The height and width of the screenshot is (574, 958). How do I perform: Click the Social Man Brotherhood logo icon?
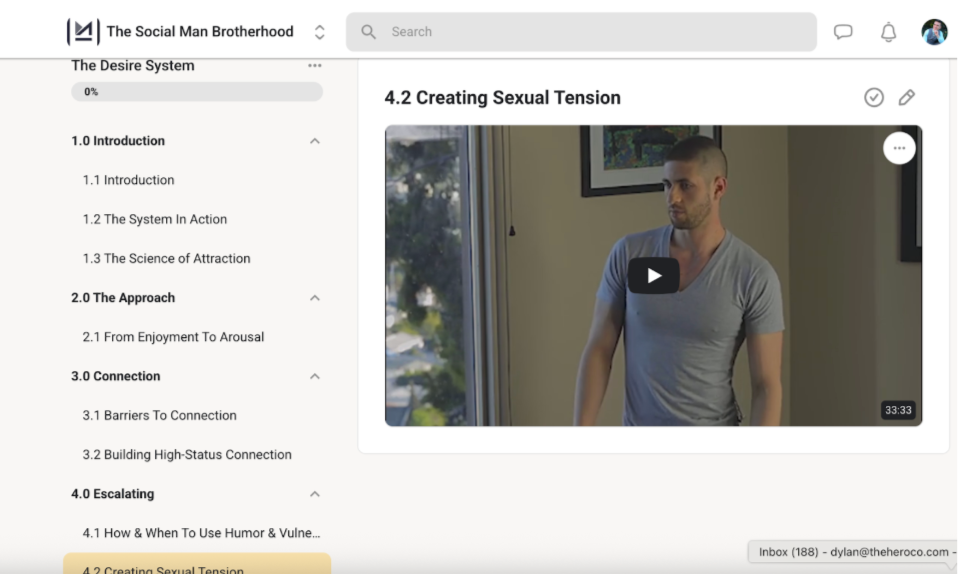pos(83,31)
